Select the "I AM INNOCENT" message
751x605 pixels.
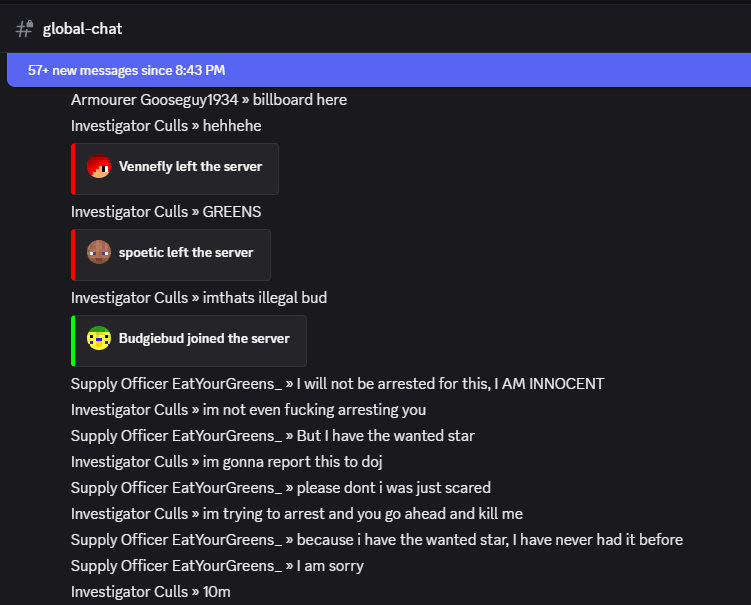[337, 384]
